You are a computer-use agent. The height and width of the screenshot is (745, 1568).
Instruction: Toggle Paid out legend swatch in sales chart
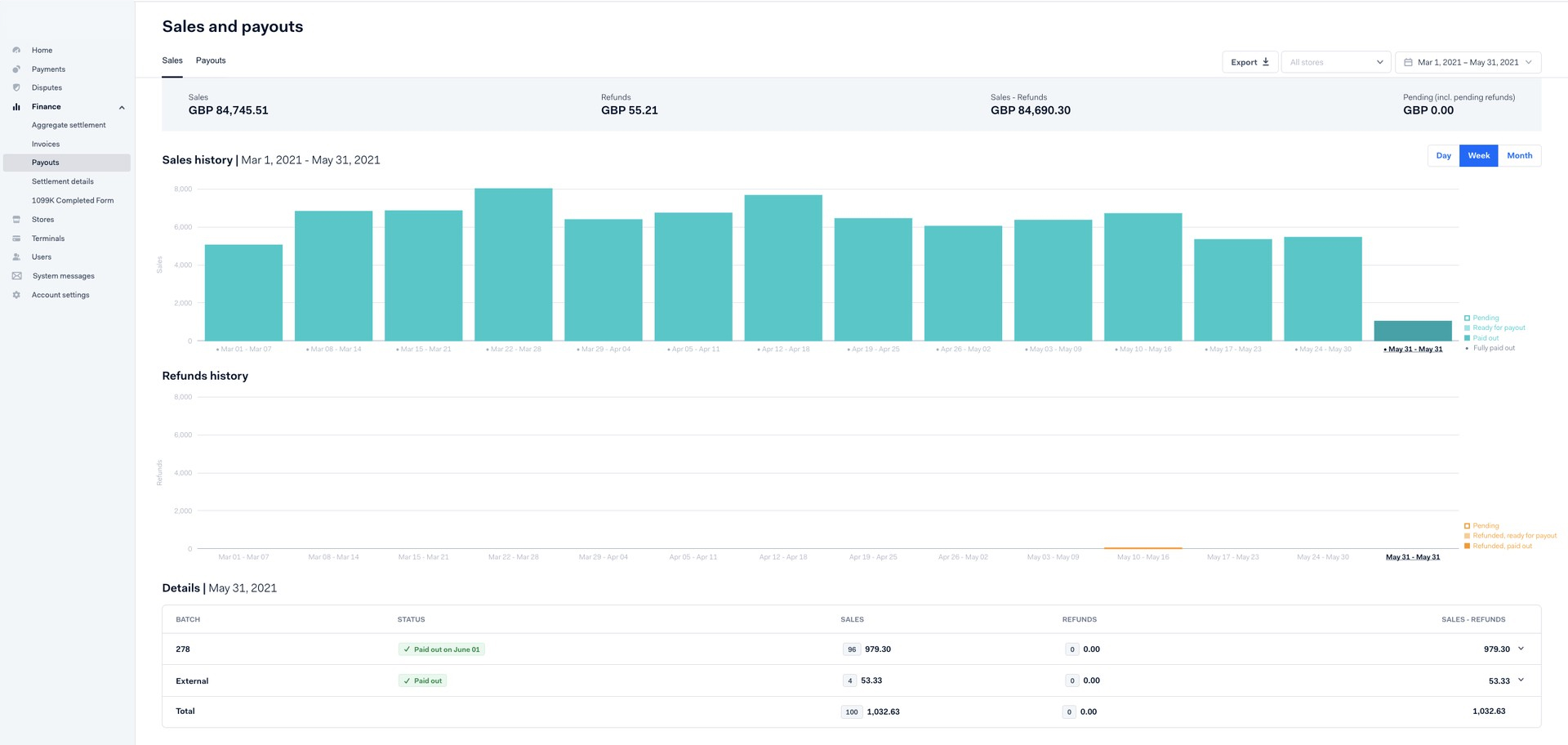pos(1468,338)
